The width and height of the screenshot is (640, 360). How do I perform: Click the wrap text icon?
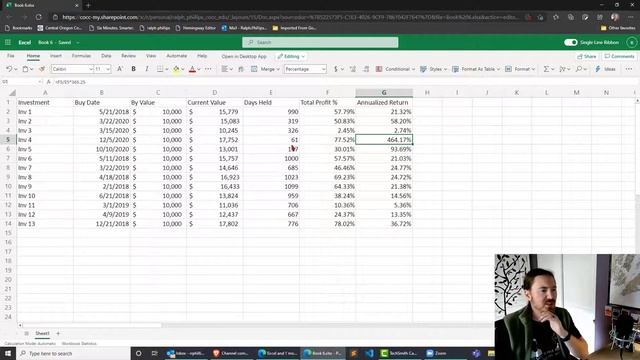[241, 69]
